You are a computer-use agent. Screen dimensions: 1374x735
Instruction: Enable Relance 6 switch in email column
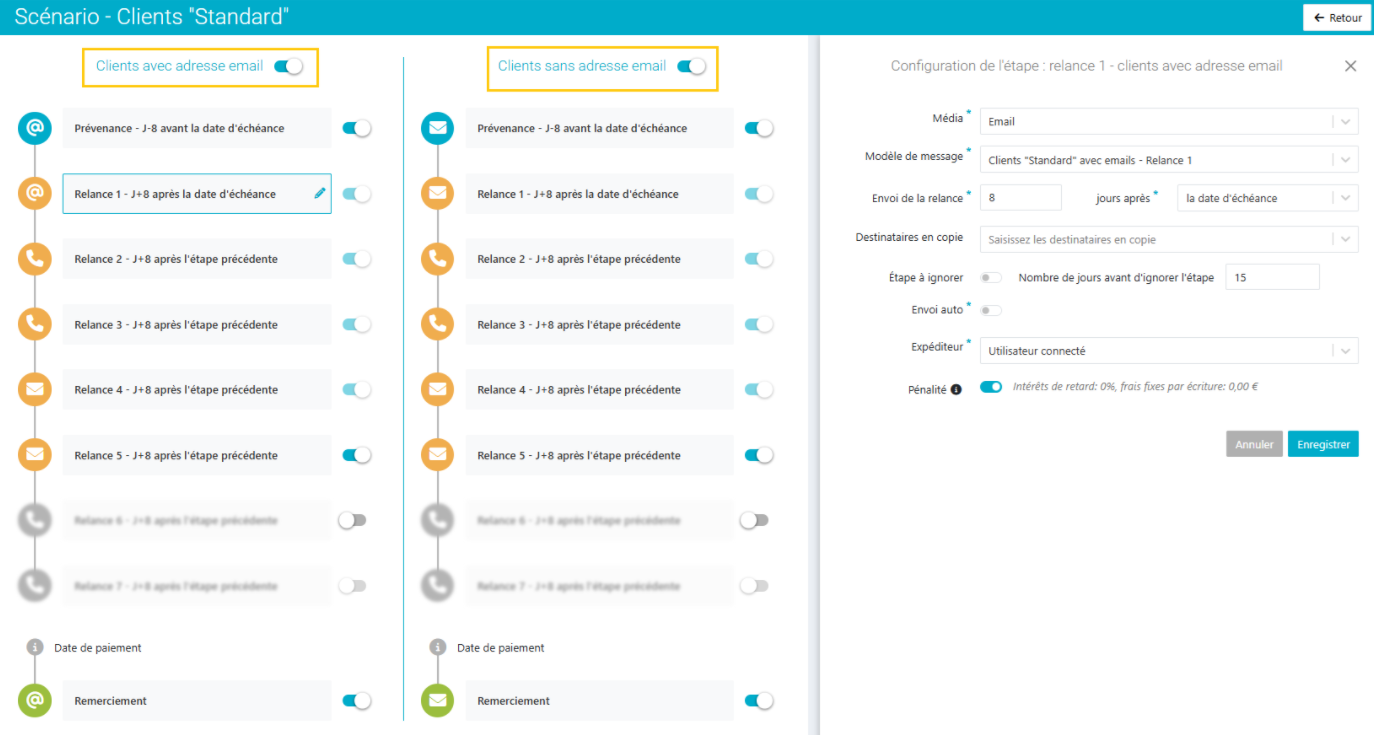[353, 521]
